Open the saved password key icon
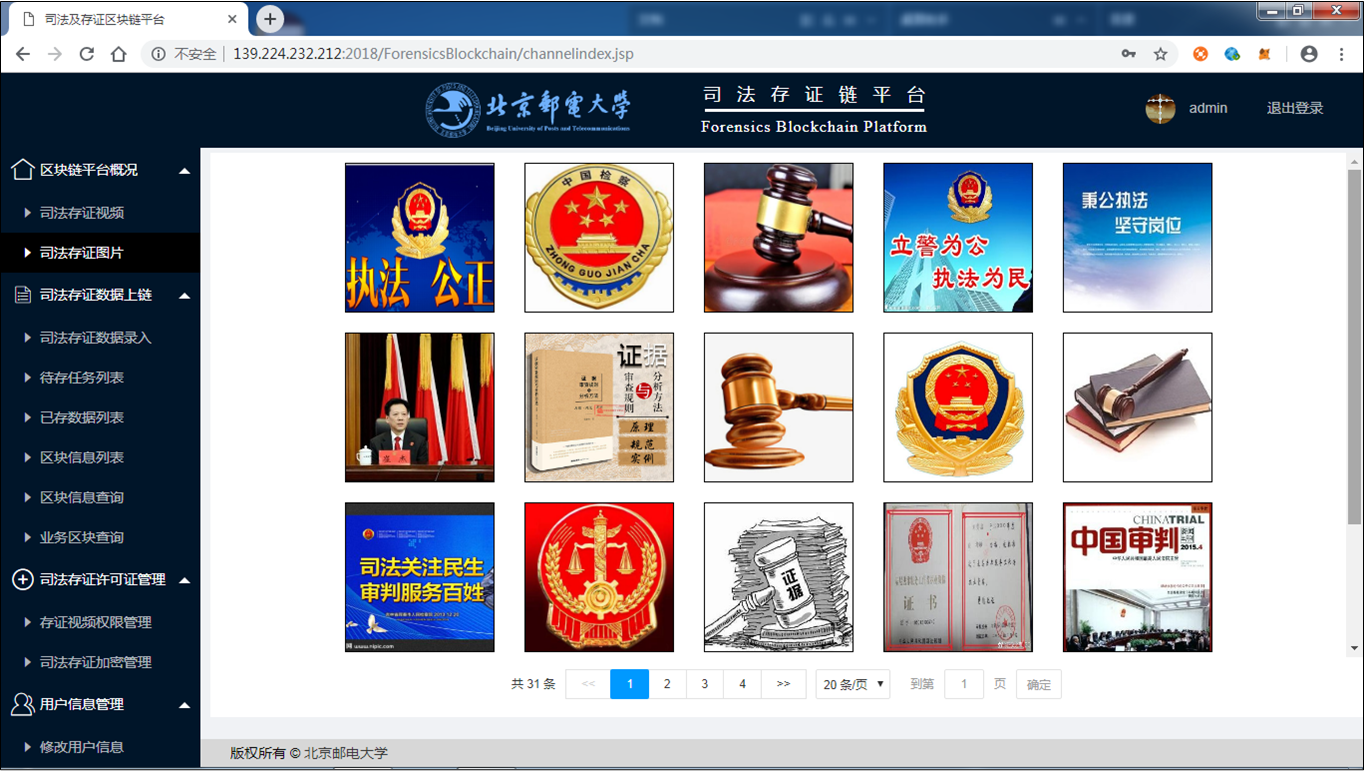The height and width of the screenshot is (771, 1364). pyautogui.click(x=1128, y=54)
